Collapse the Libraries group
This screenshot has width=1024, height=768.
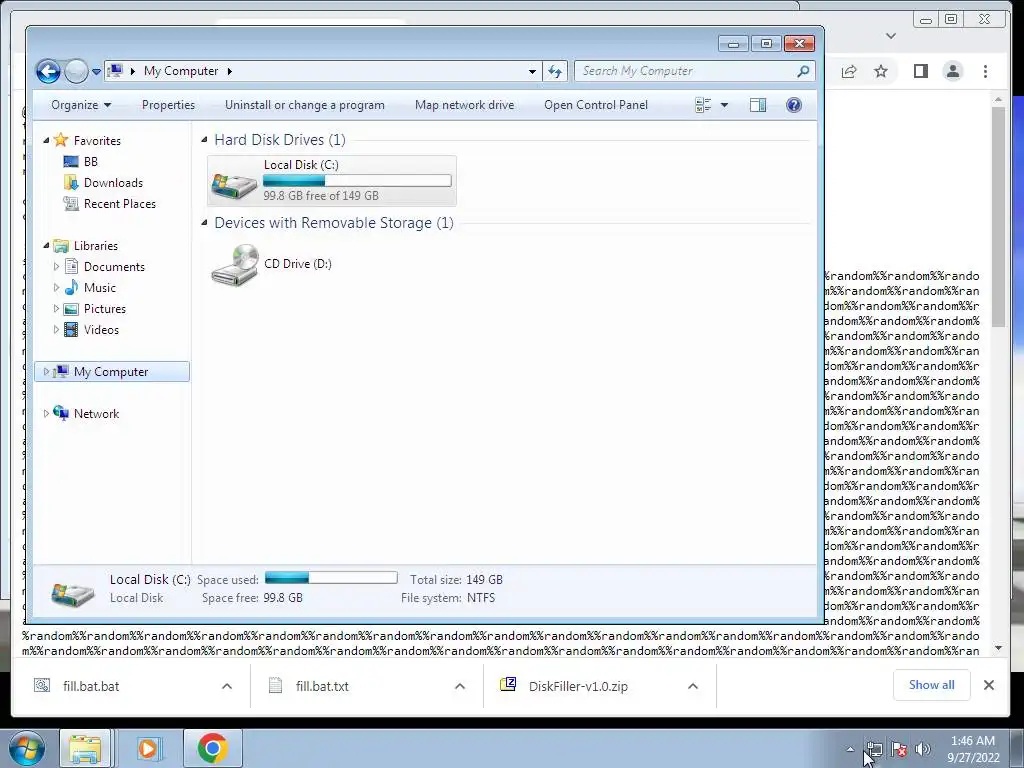click(x=46, y=246)
